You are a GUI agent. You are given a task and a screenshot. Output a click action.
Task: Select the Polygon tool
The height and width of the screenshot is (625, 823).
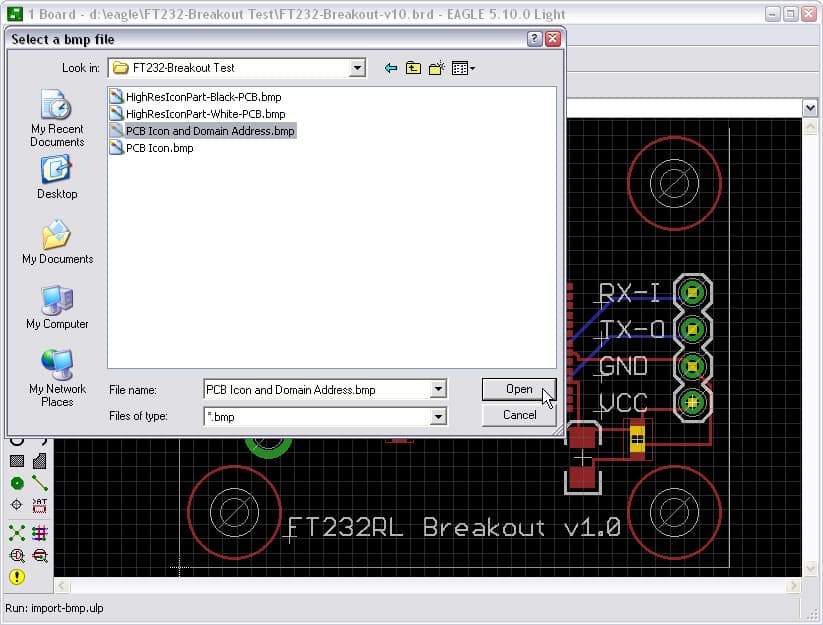39,461
